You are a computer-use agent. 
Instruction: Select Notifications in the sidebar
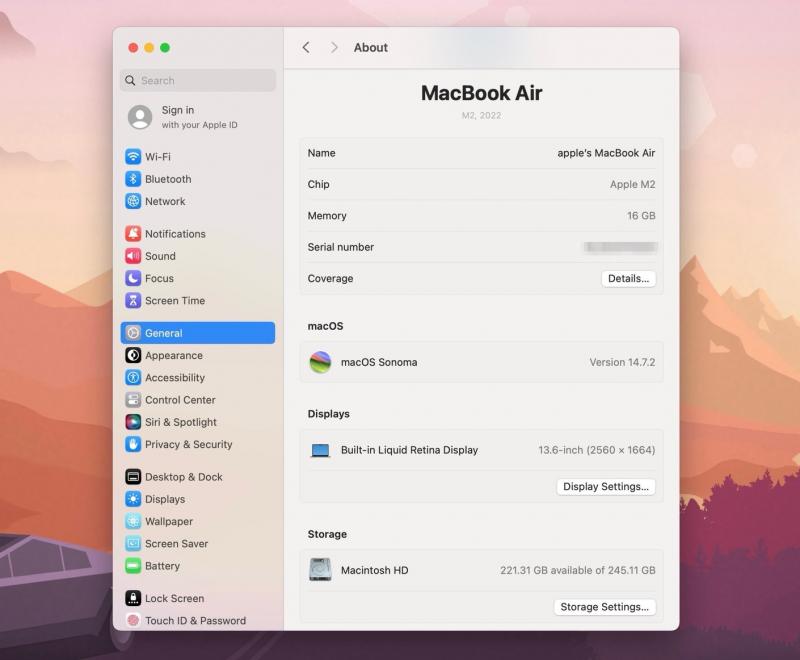click(198, 234)
